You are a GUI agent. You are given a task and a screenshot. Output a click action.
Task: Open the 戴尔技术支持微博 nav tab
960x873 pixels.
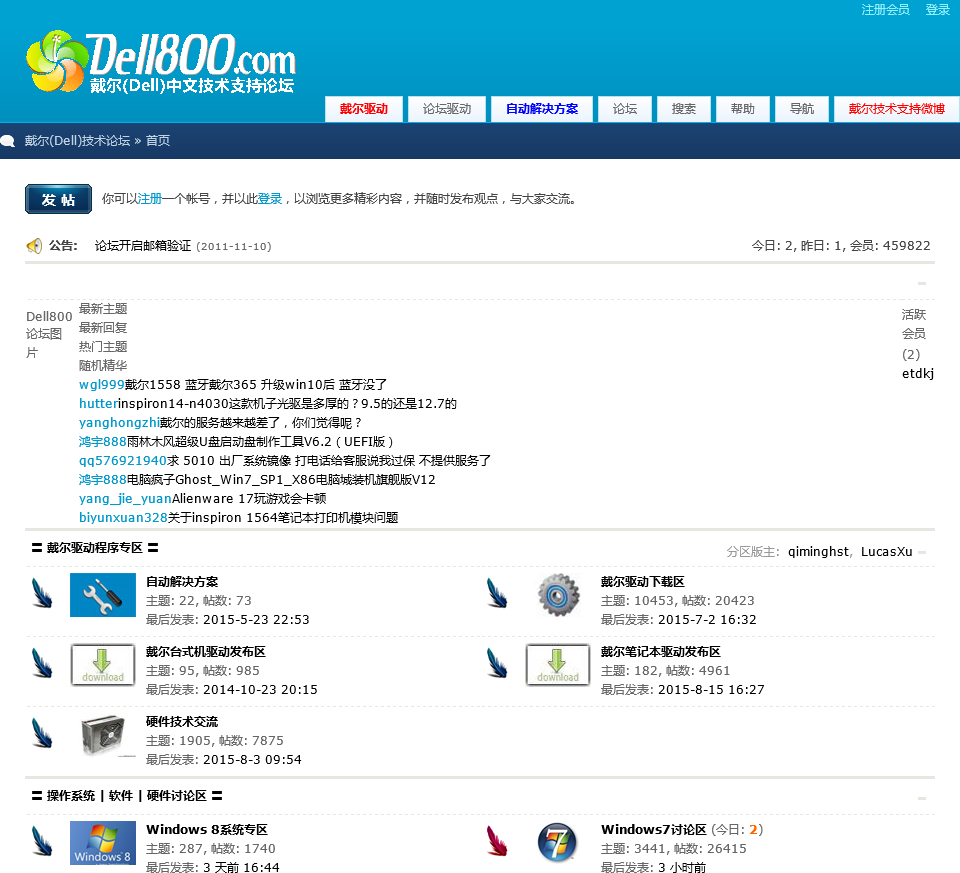click(x=896, y=109)
